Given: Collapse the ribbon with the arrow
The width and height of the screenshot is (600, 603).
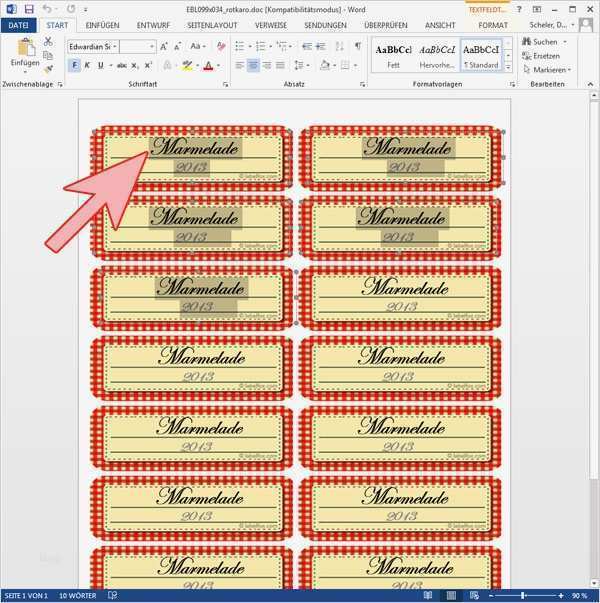Looking at the screenshot, I should [590, 84].
